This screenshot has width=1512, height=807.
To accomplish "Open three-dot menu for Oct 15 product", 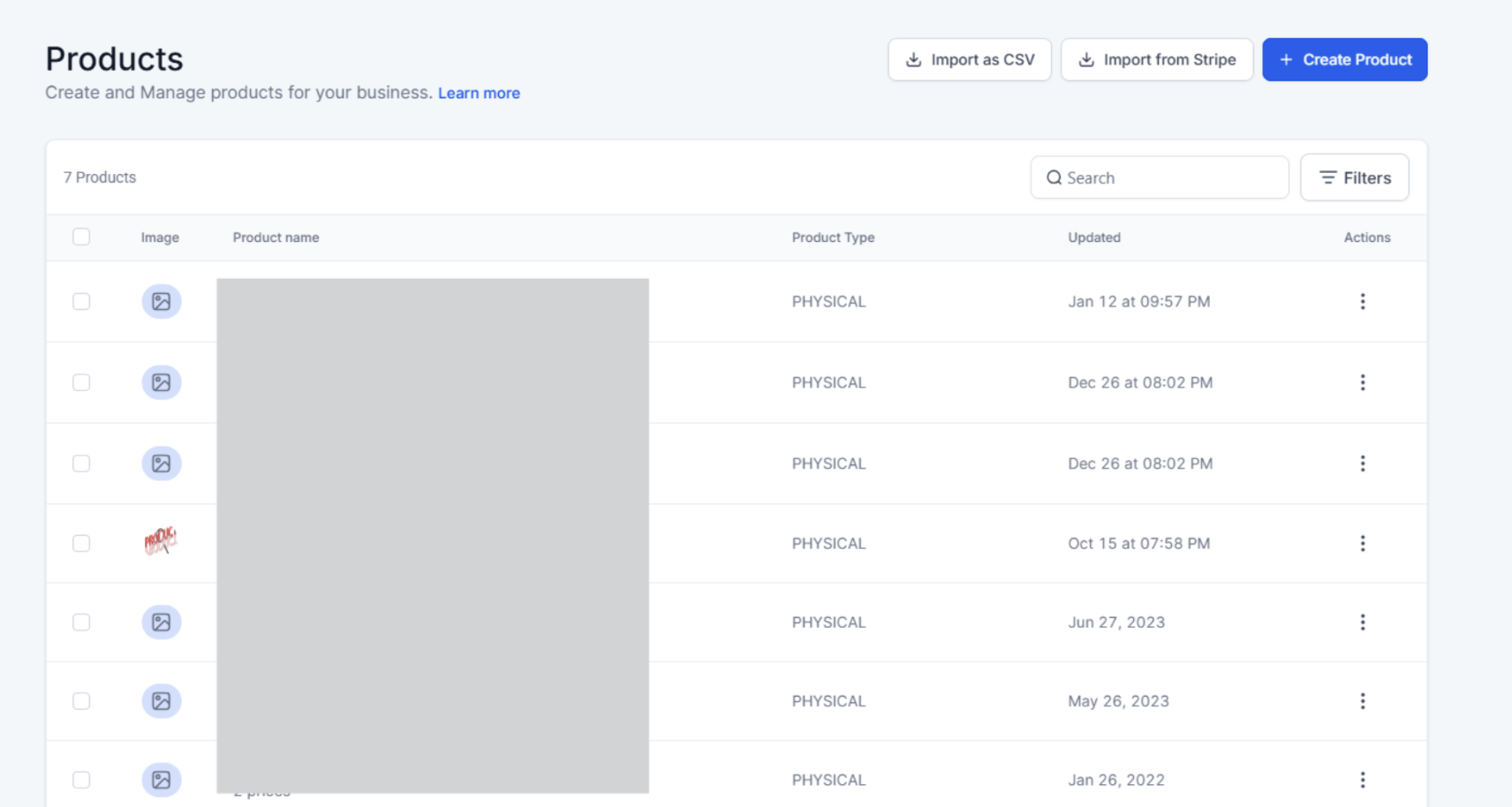I will click(x=1362, y=543).
